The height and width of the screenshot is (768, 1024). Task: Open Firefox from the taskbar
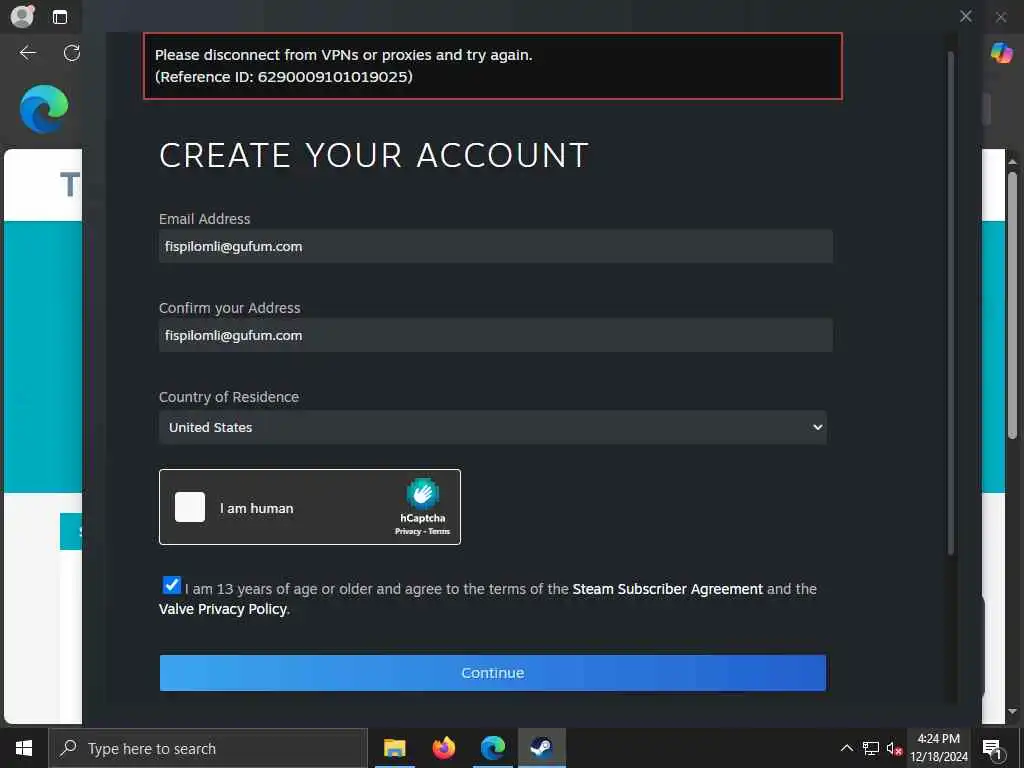(x=443, y=748)
